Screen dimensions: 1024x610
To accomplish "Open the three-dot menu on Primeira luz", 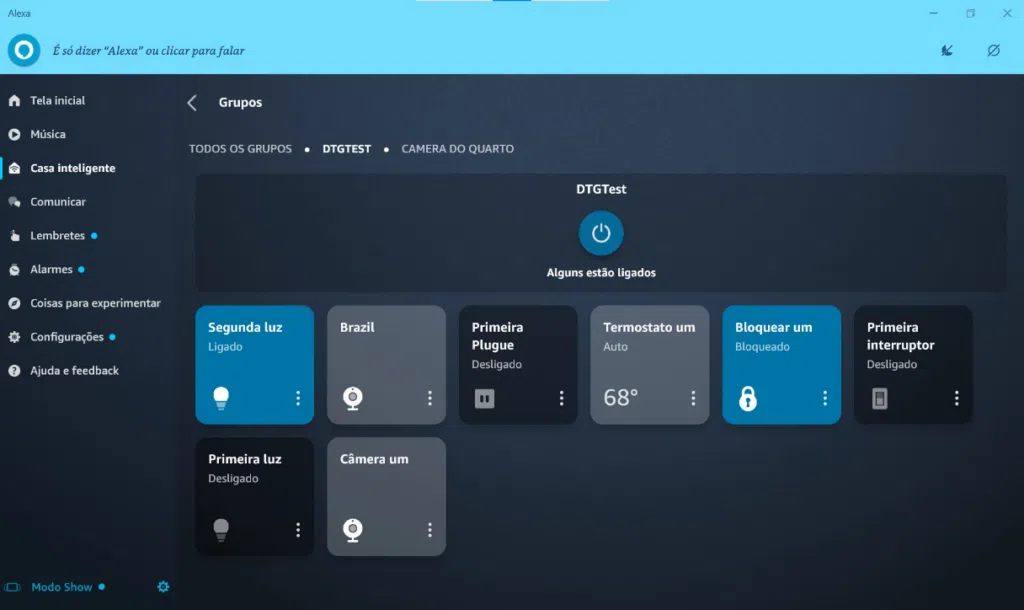I will 297,529.
